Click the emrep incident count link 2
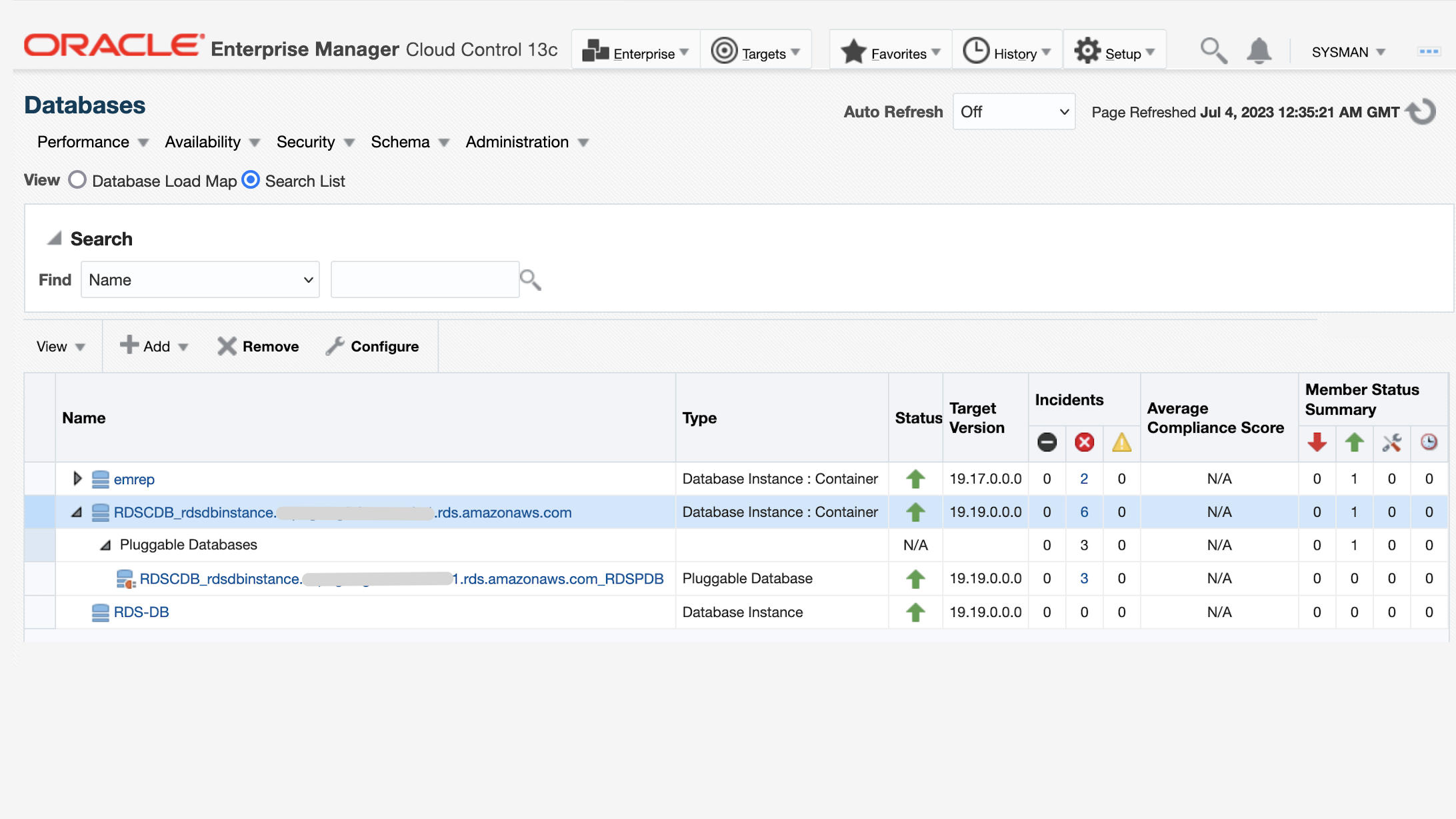1456x819 pixels. tap(1084, 478)
